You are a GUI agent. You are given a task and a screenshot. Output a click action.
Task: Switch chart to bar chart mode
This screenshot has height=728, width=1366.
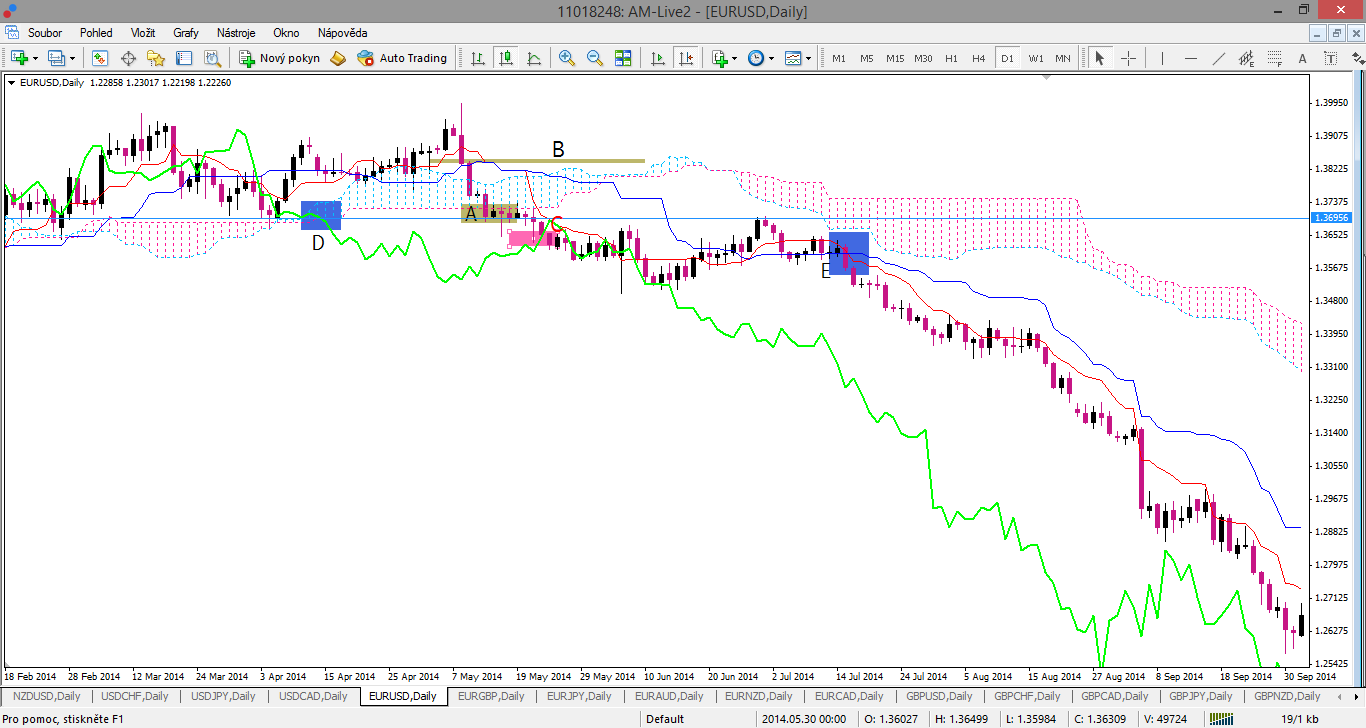tap(478, 58)
